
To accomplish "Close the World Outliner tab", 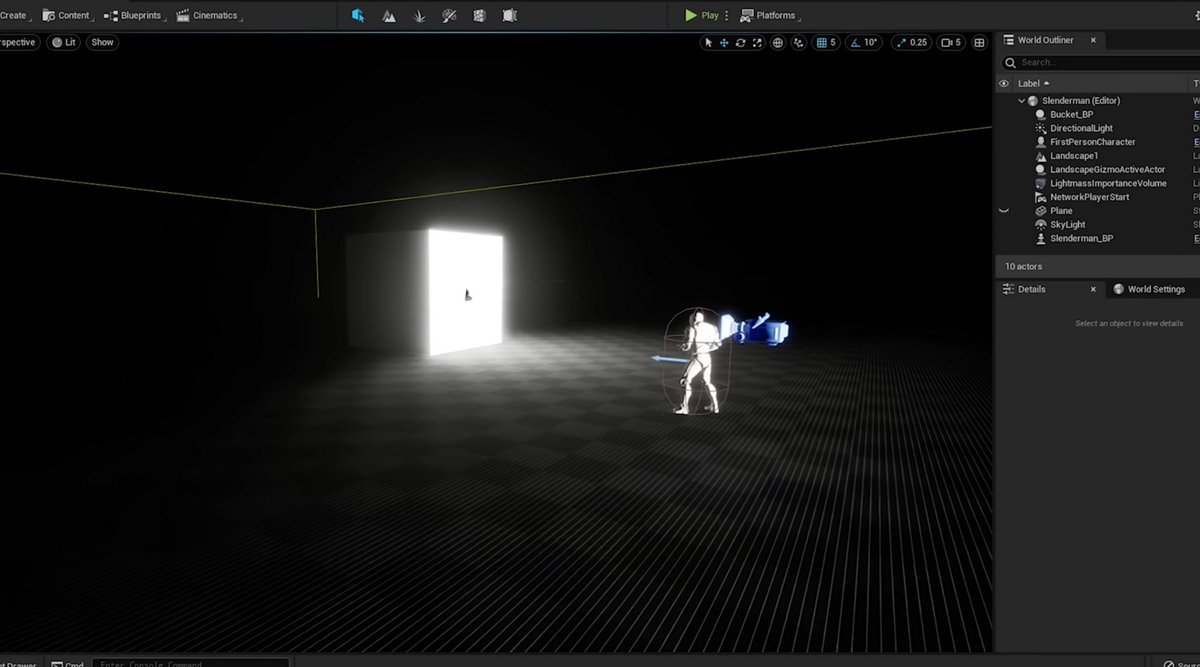I will pyautogui.click(x=1093, y=40).
